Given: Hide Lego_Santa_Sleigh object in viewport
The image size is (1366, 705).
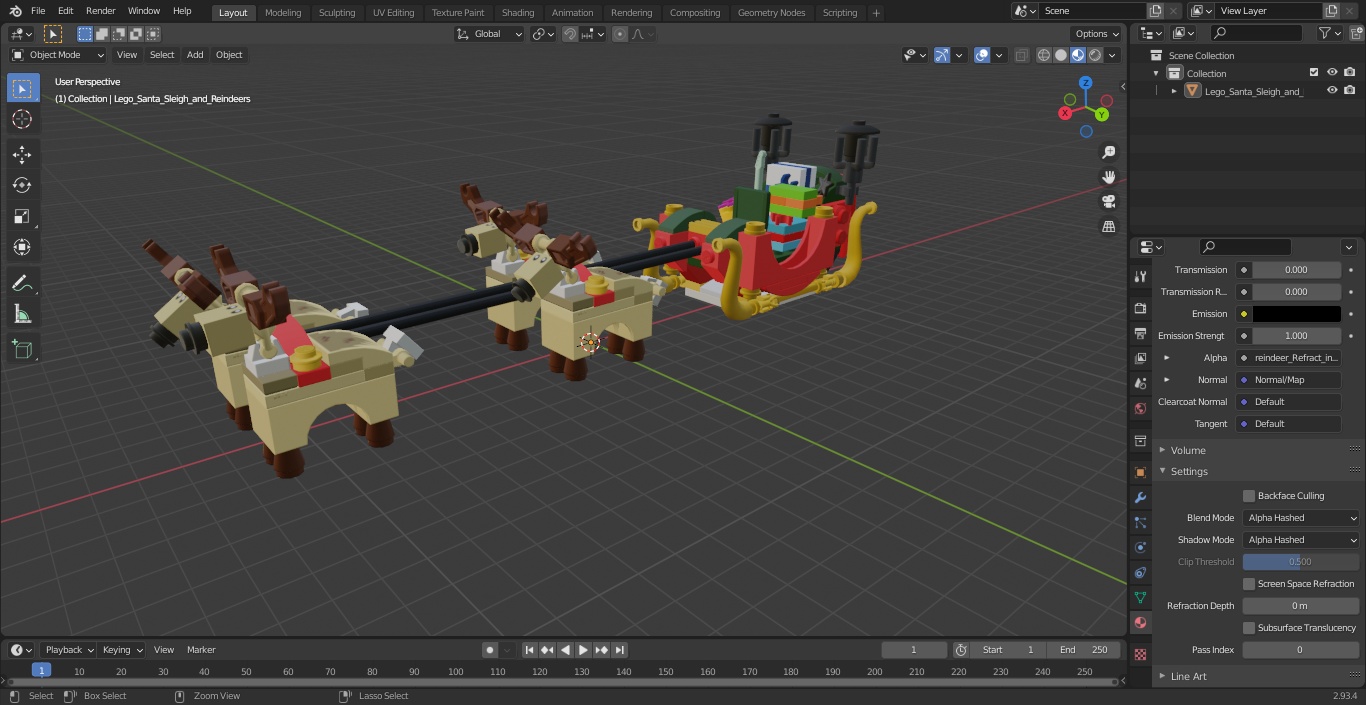Looking at the screenshot, I should (1332, 91).
